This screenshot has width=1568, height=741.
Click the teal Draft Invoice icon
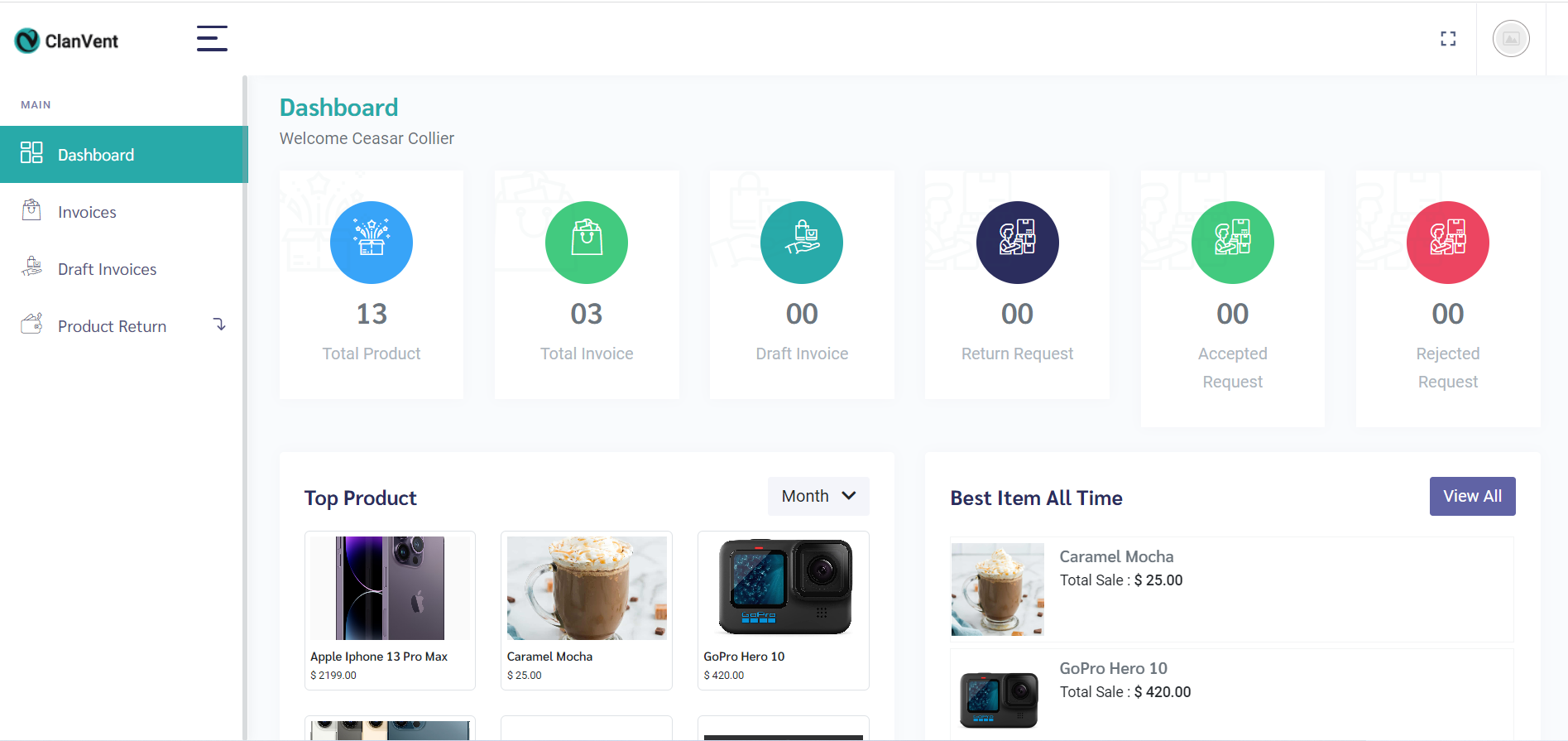click(802, 243)
